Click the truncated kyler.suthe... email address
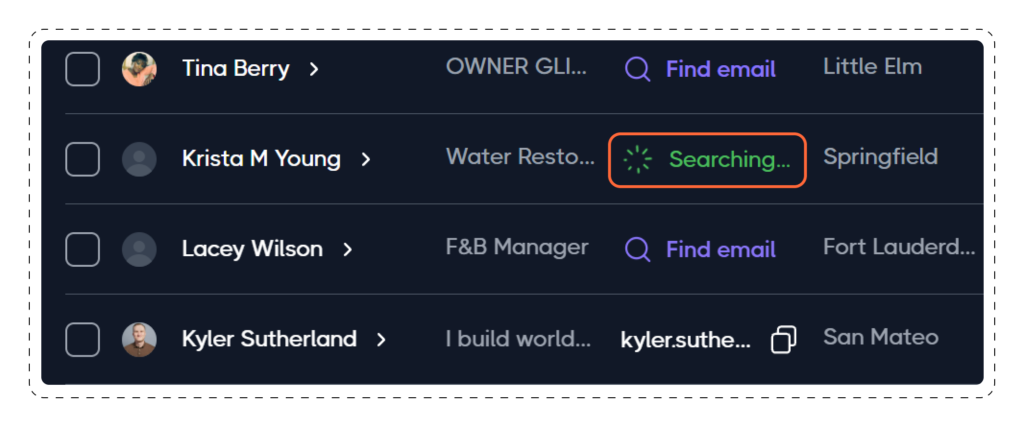The height and width of the screenshot is (427, 1024). (x=685, y=340)
